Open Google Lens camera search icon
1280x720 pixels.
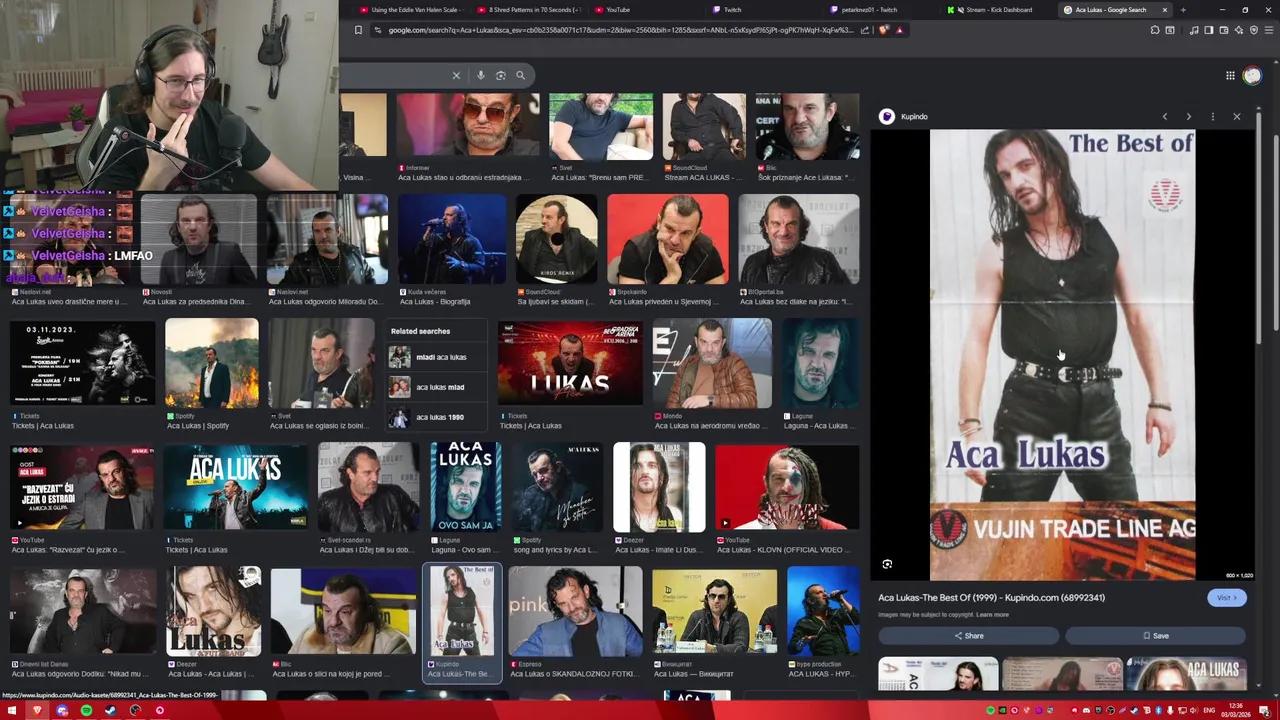point(500,75)
